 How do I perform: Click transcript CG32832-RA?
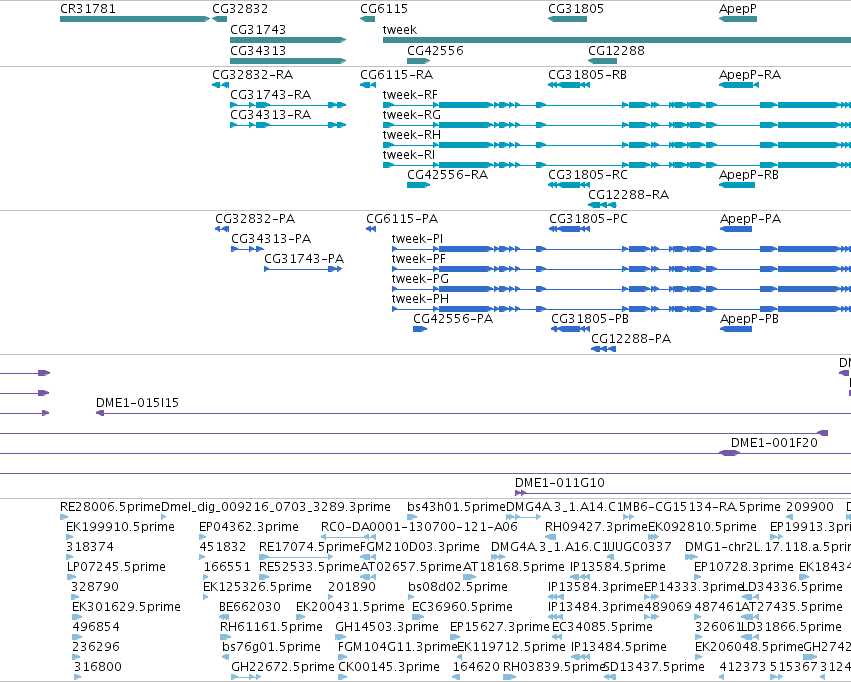tap(220, 85)
